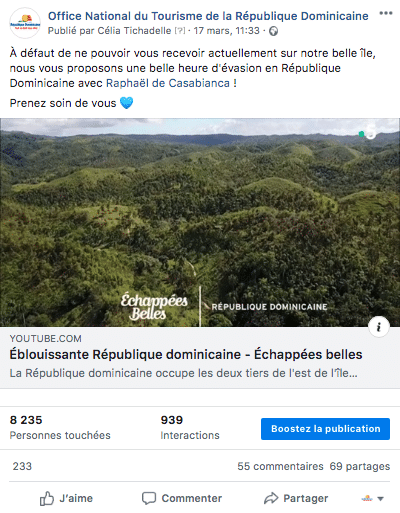Click the Commenter speech bubble icon
This screenshot has width=400, height=513.
pyautogui.click(x=149, y=499)
